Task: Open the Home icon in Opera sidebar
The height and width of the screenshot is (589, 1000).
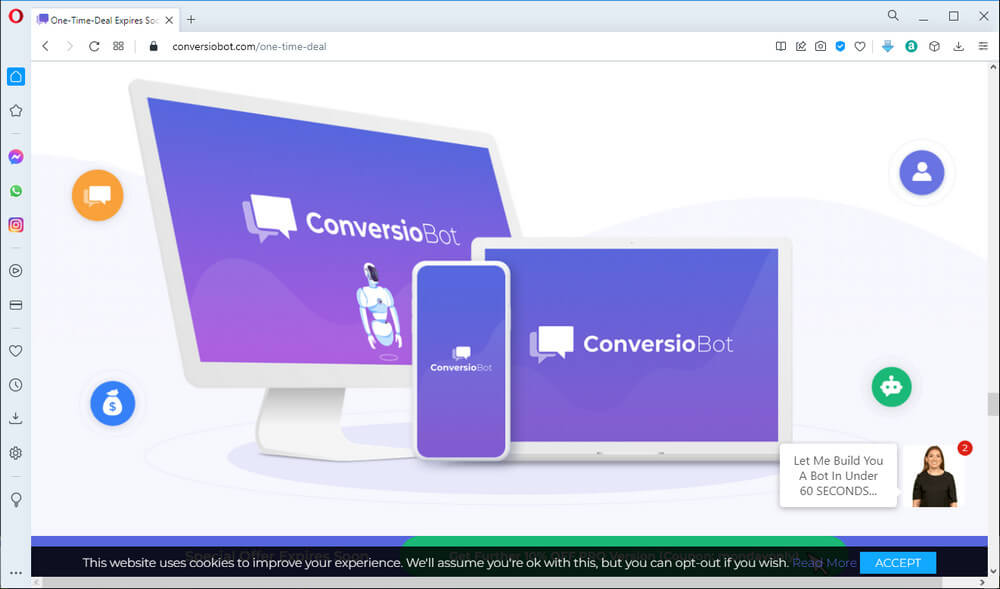Action: (x=16, y=76)
